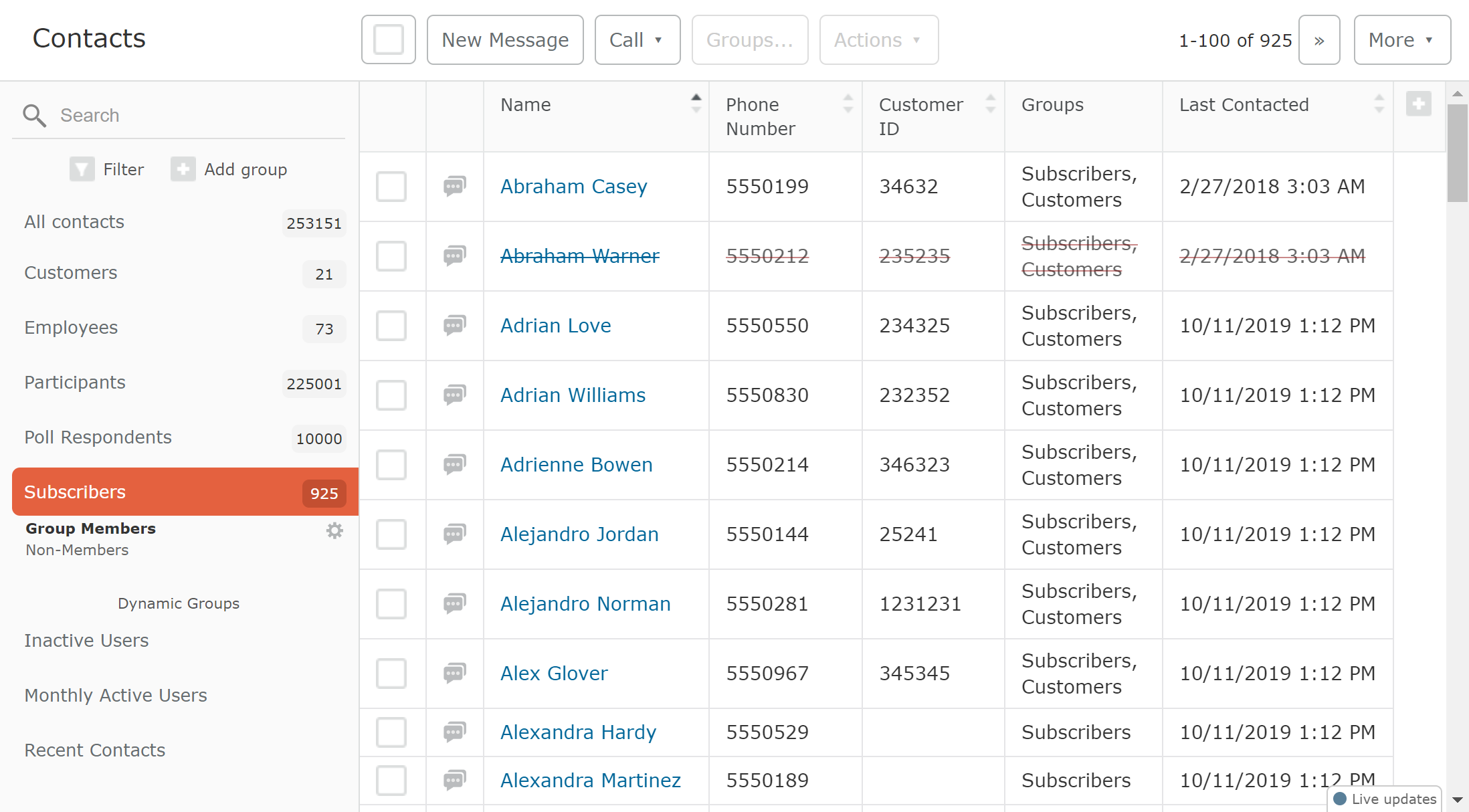
Task: Click the New Message button
Action: click(505, 40)
